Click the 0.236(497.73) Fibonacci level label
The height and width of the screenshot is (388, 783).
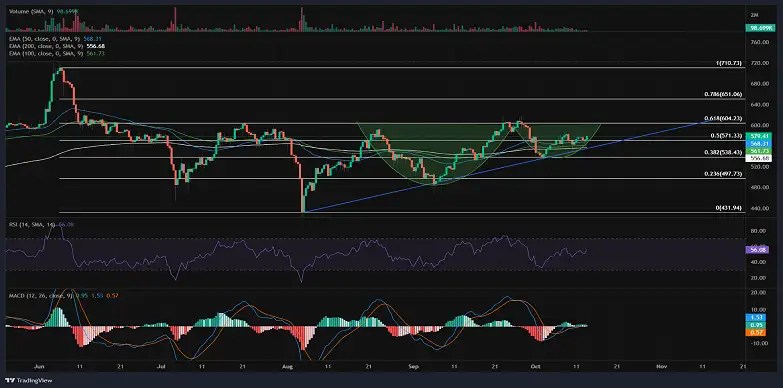point(723,173)
